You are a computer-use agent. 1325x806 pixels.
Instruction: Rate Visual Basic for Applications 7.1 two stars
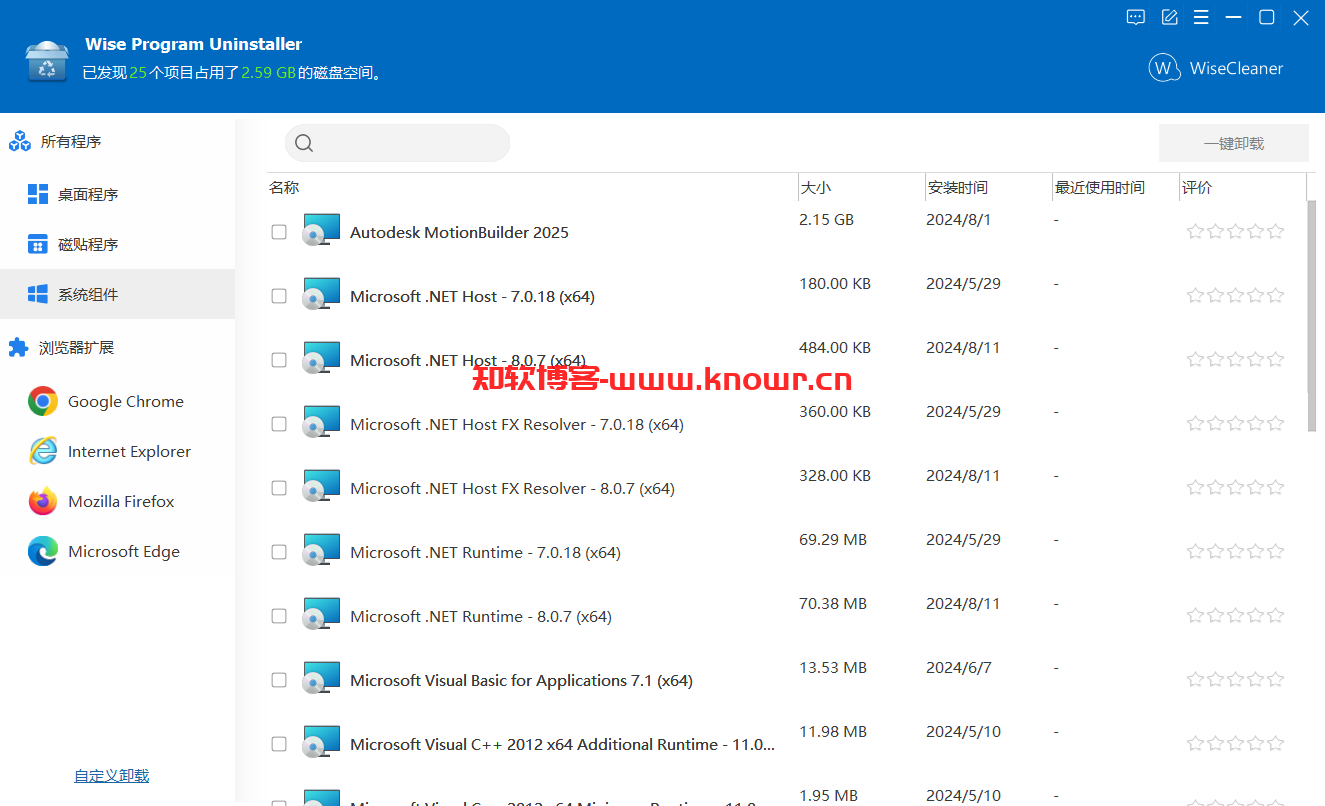pos(1215,680)
